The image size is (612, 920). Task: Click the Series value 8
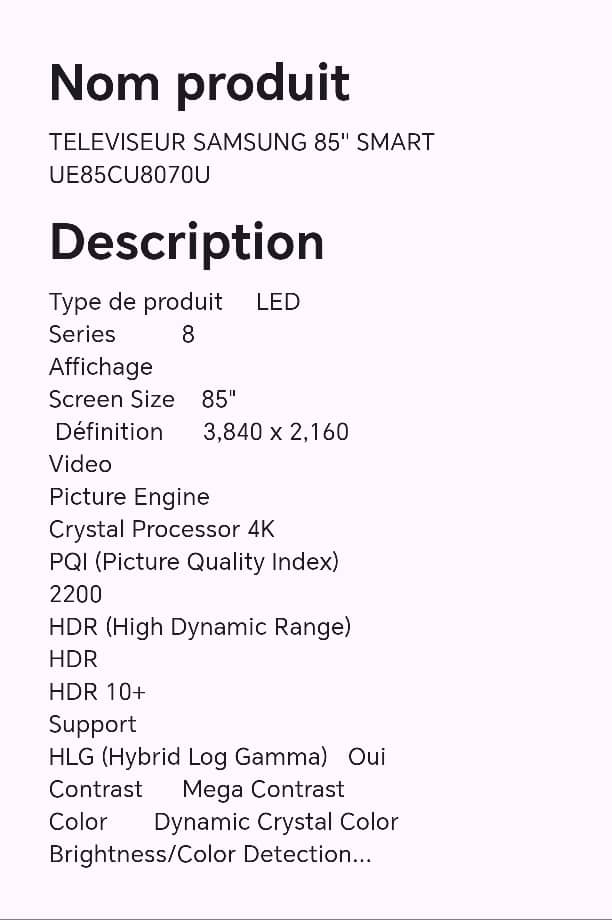(x=188, y=334)
